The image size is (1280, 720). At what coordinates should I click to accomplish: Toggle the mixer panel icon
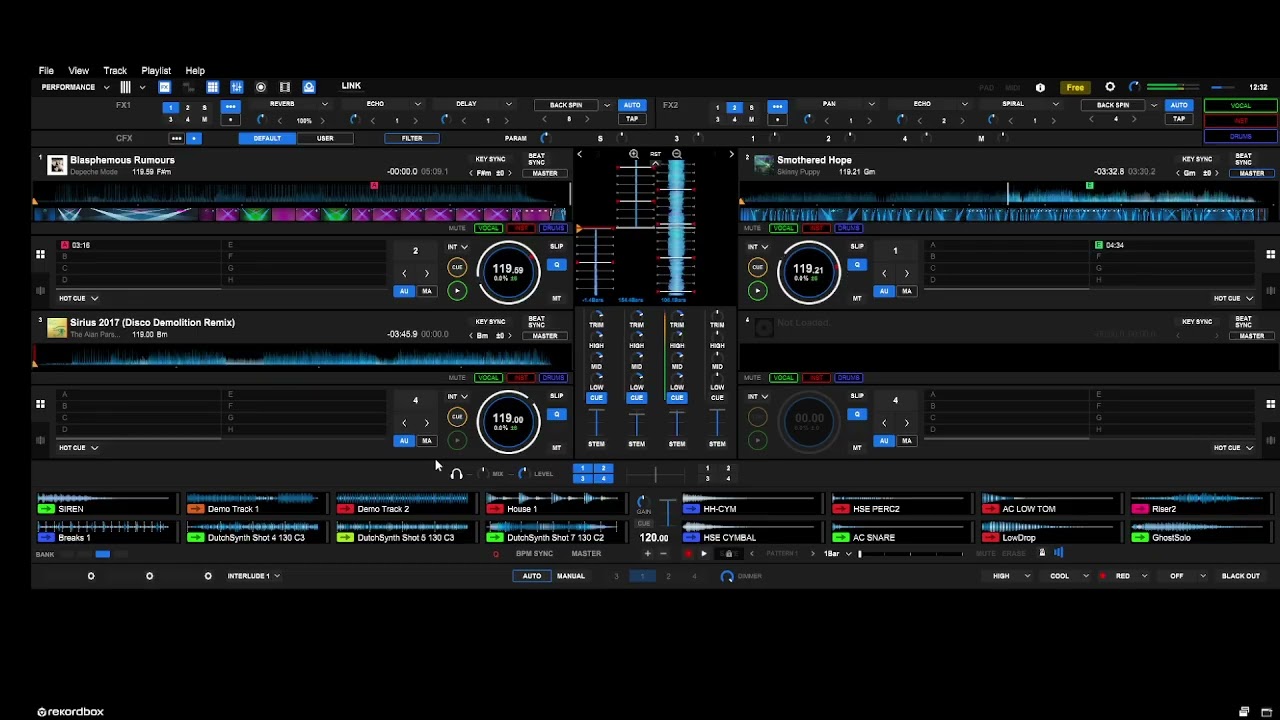click(x=237, y=87)
